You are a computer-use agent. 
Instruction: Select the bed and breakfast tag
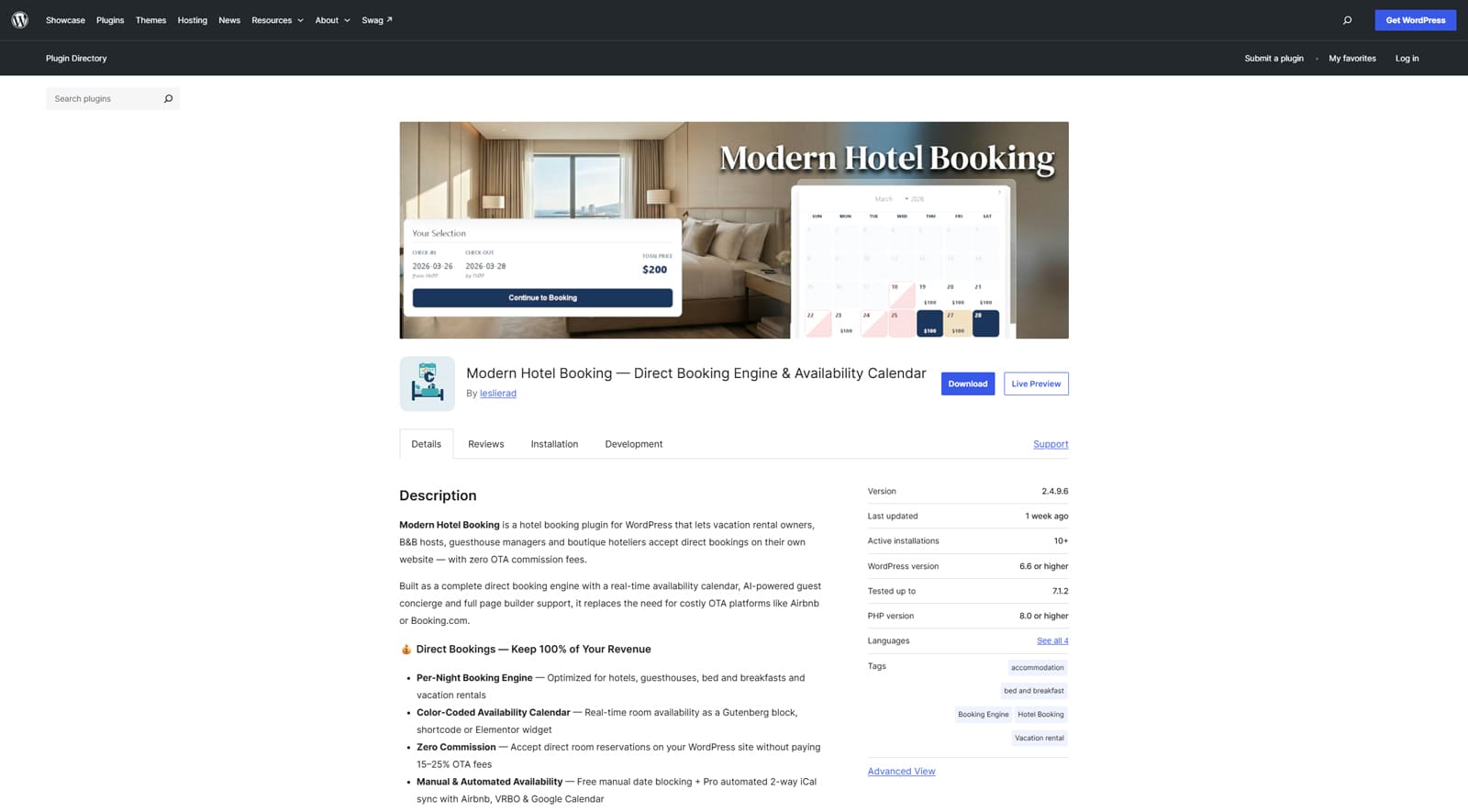[1034, 691]
